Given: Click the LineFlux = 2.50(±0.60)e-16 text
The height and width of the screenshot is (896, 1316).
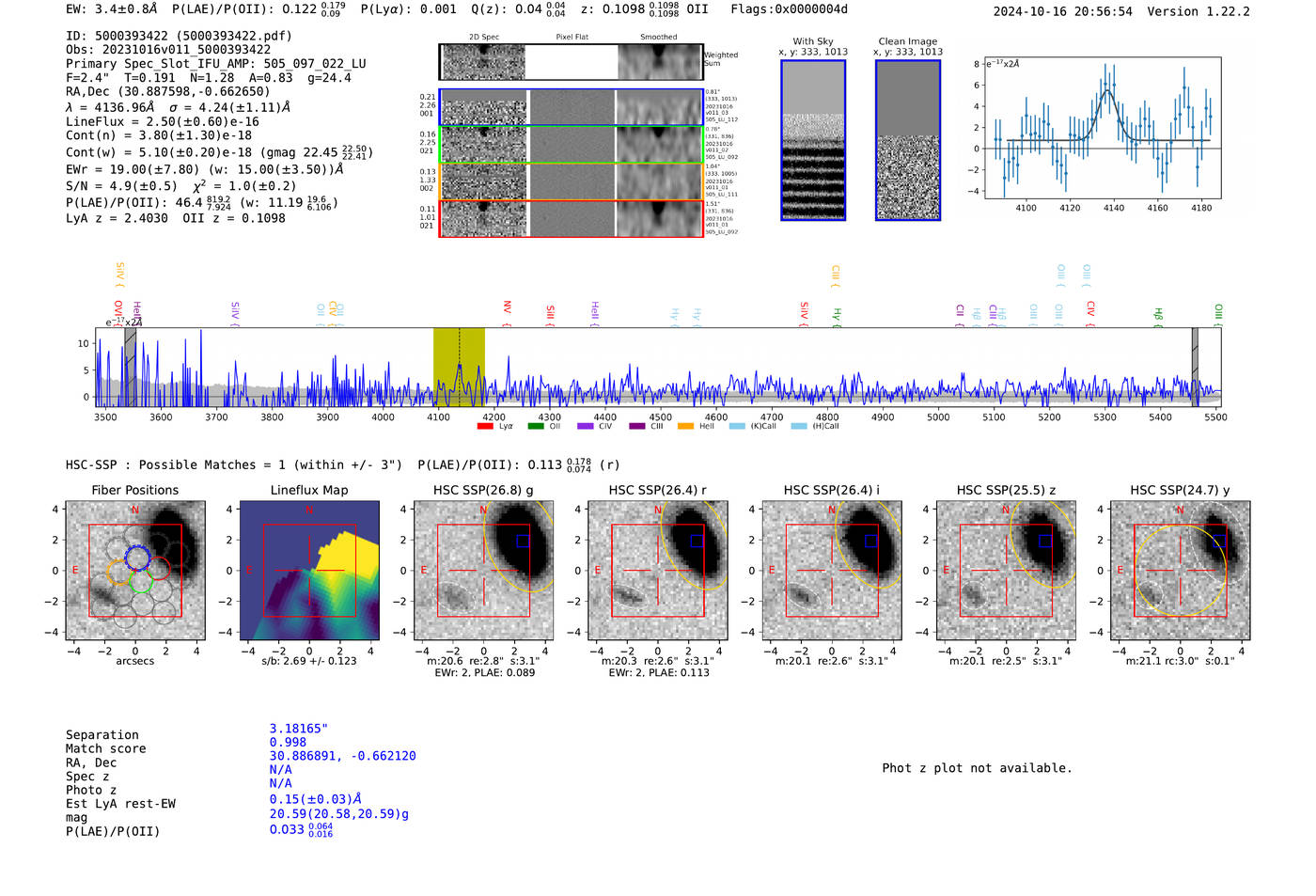Looking at the screenshot, I should coord(163,121).
